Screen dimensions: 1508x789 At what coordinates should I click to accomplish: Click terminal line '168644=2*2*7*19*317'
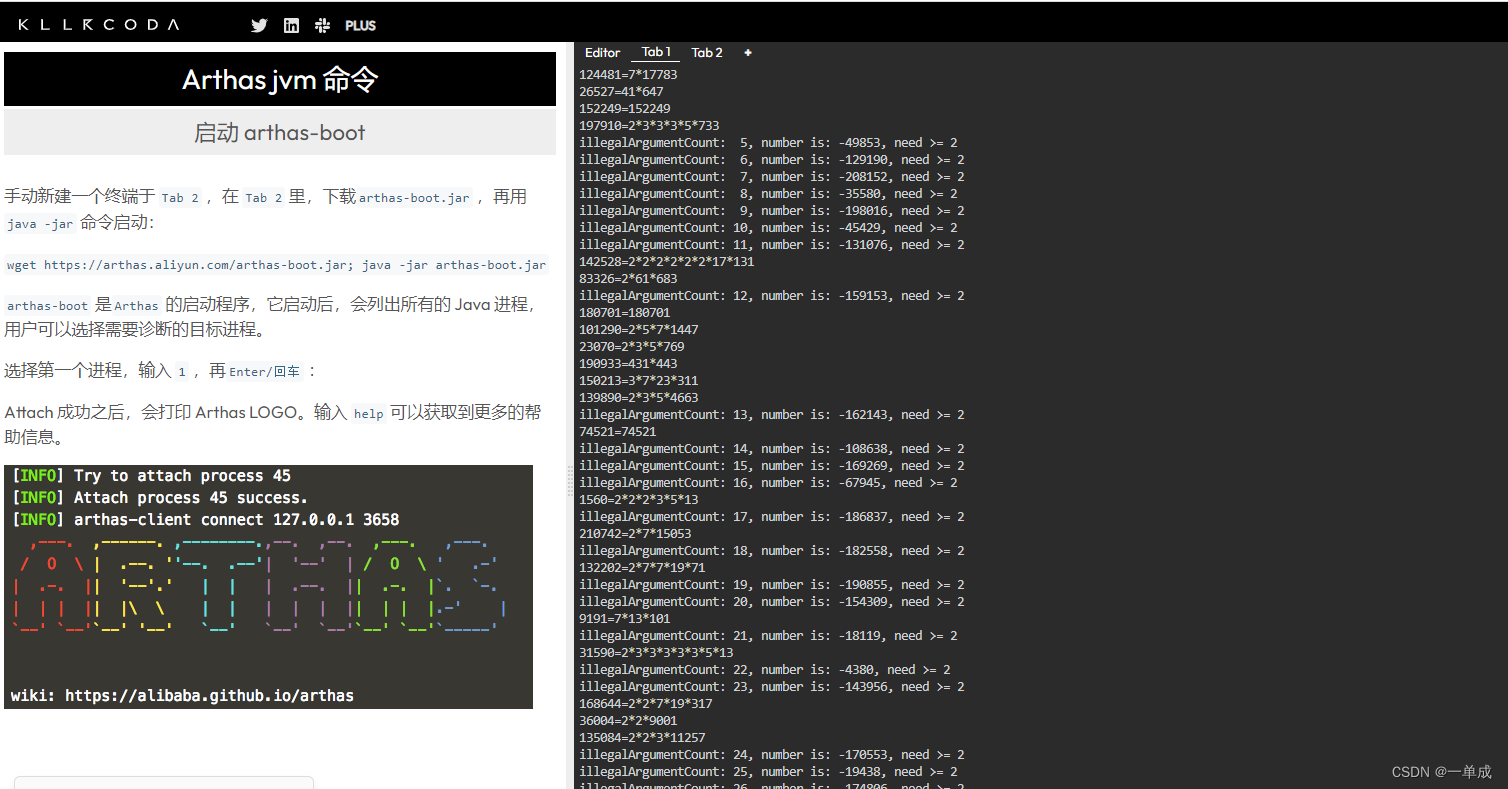point(646,704)
